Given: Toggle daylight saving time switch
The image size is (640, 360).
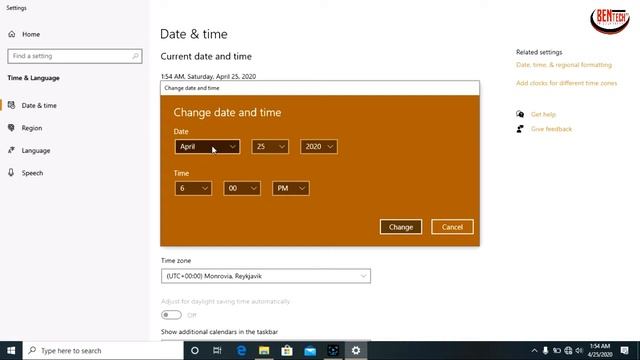Looking at the screenshot, I should [171, 315].
